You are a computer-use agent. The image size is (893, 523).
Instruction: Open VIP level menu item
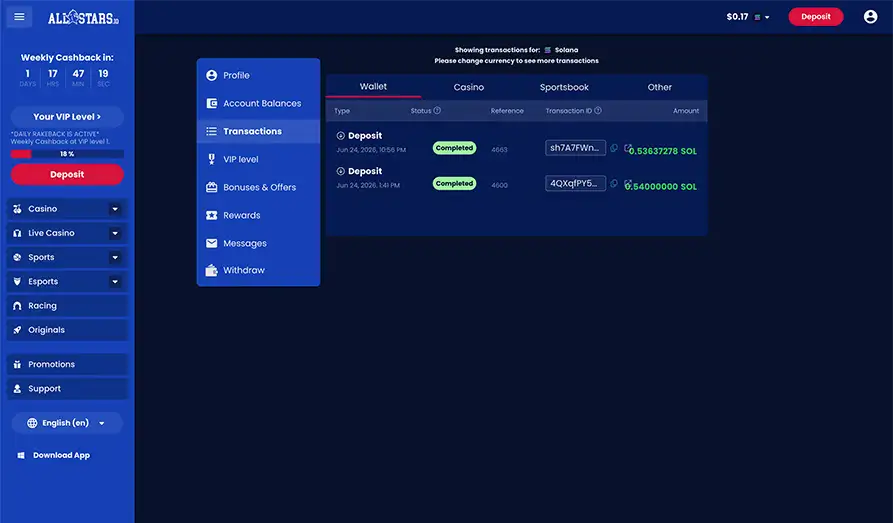click(x=258, y=159)
